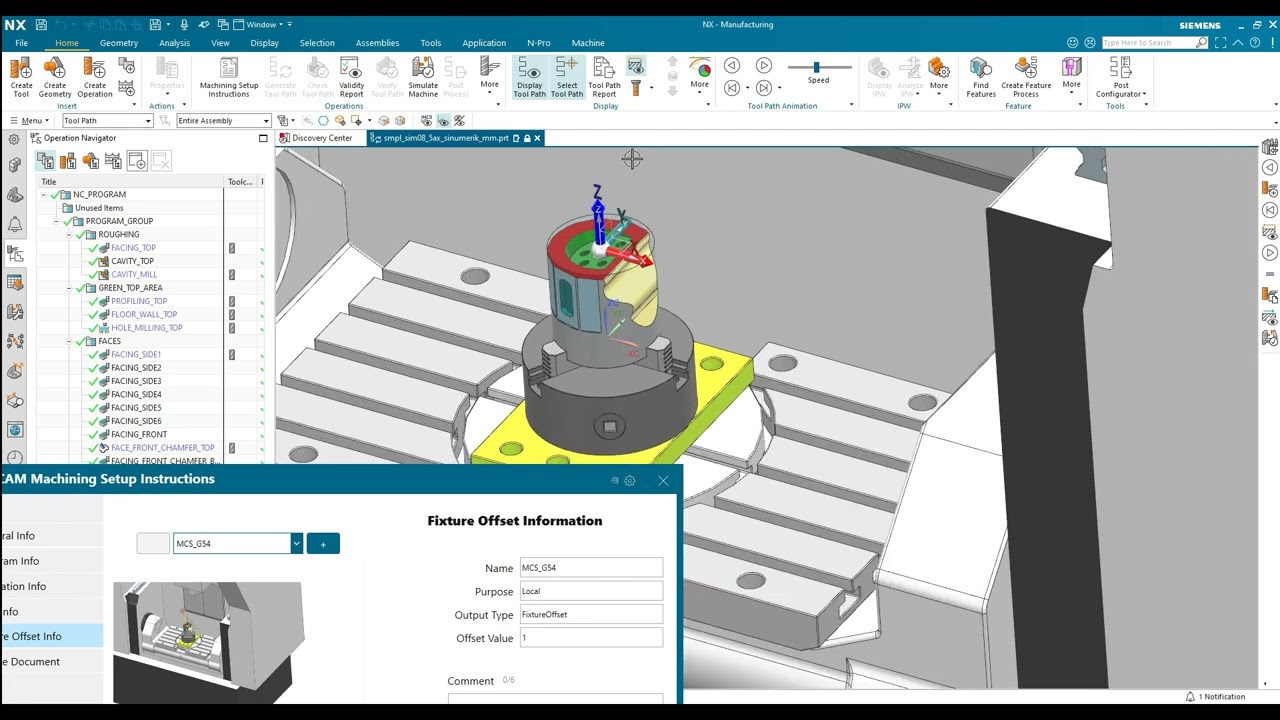Viewport: 1280px width, 720px height.
Task: Open the File menu
Action: click(x=21, y=43)
